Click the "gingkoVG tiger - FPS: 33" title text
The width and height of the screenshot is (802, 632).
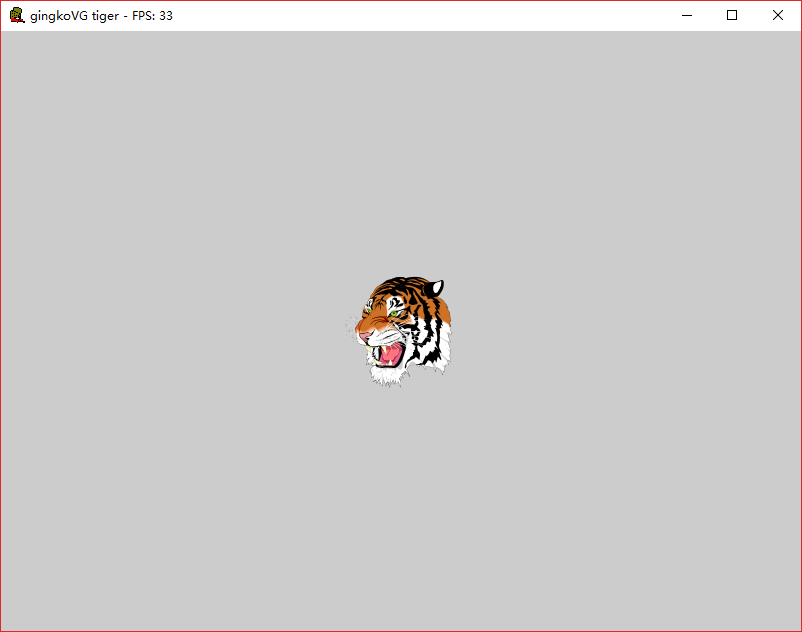(x=101, y=16)
